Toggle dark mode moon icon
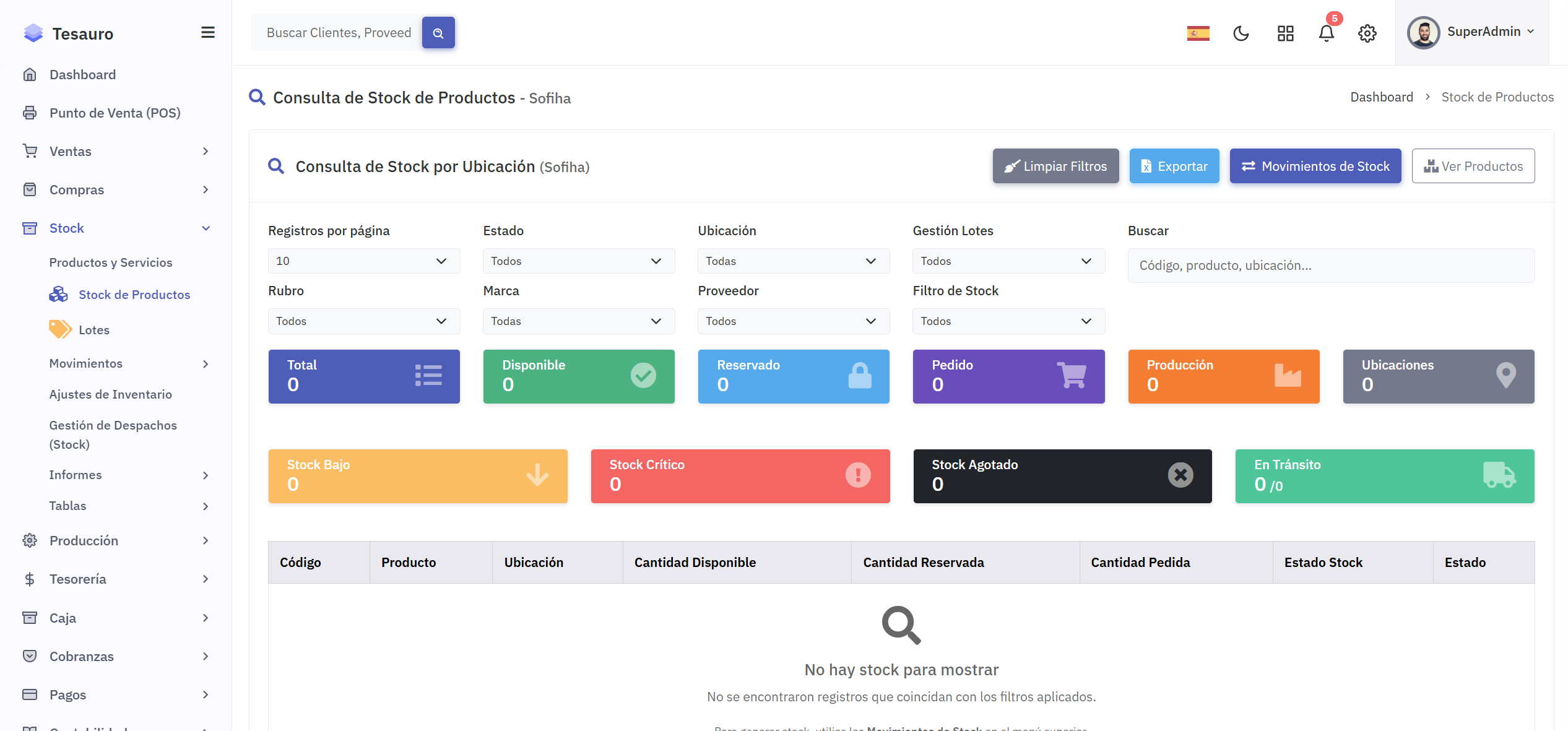Image resolution: width=1568 pixels, height=731 pixels. [1241, 33]
